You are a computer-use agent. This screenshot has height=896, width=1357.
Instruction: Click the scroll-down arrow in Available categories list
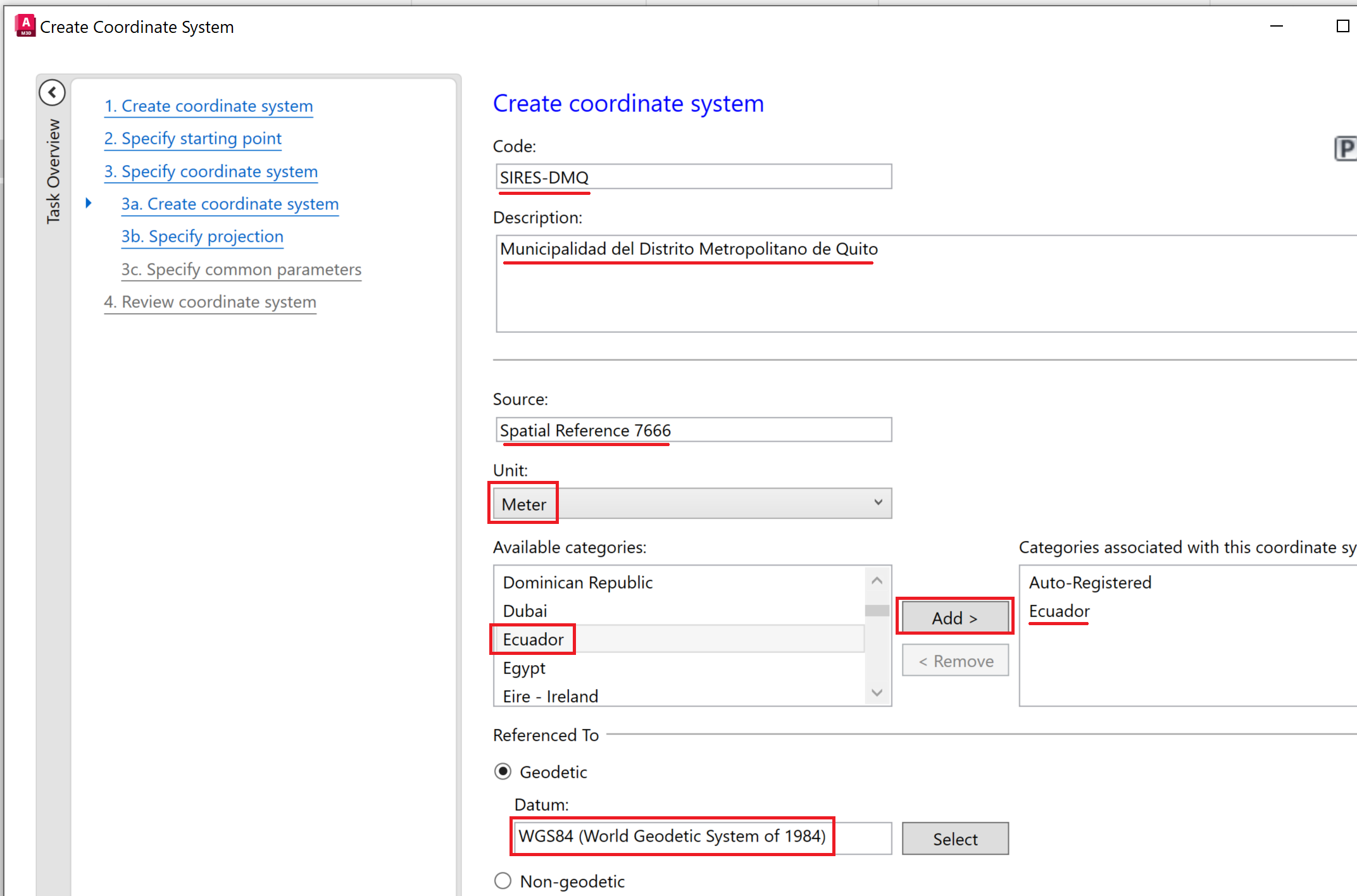coord(877,692)
